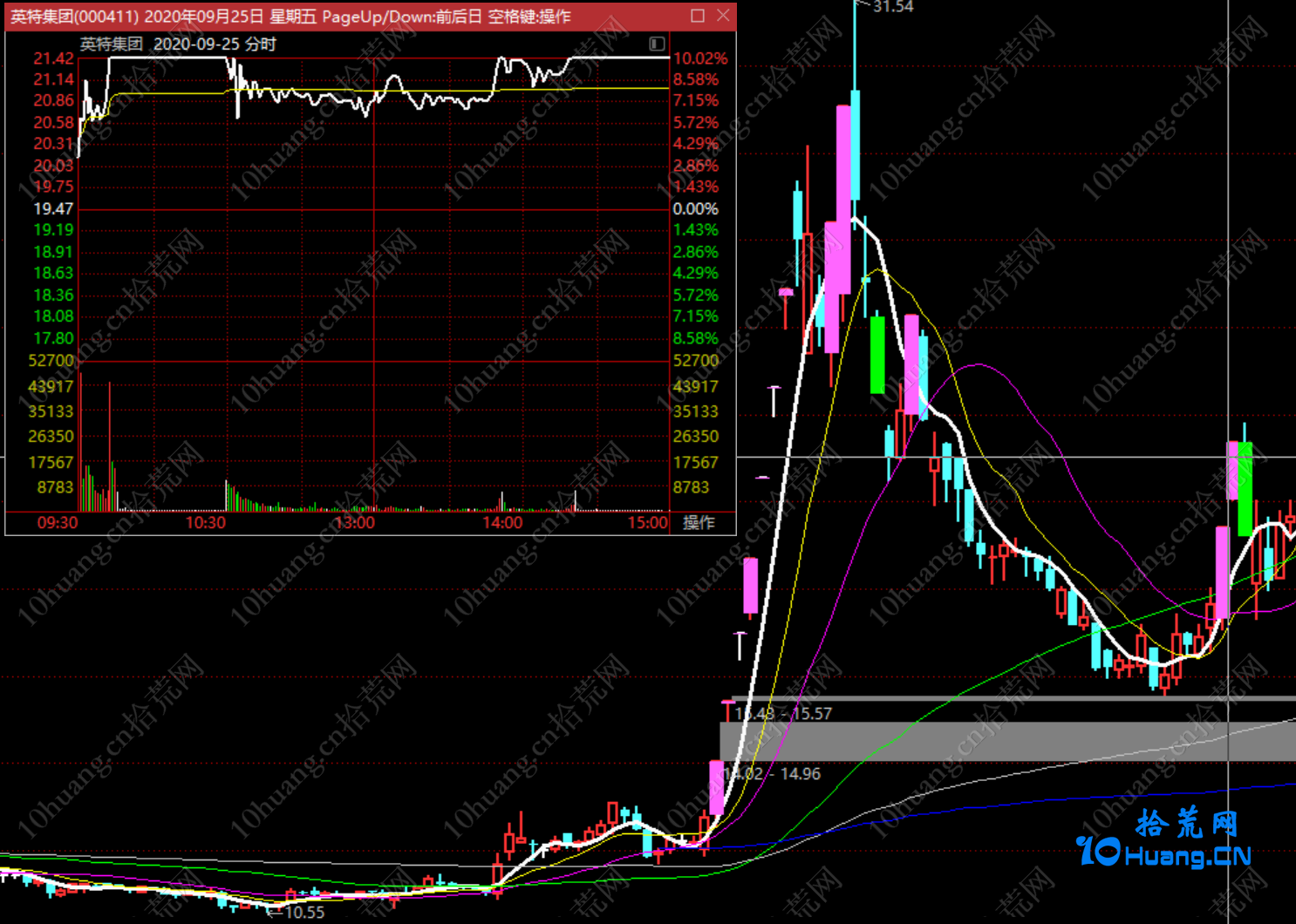Click the 21.42 top price label
The image size is (1296, 924).
coord(53,58)
